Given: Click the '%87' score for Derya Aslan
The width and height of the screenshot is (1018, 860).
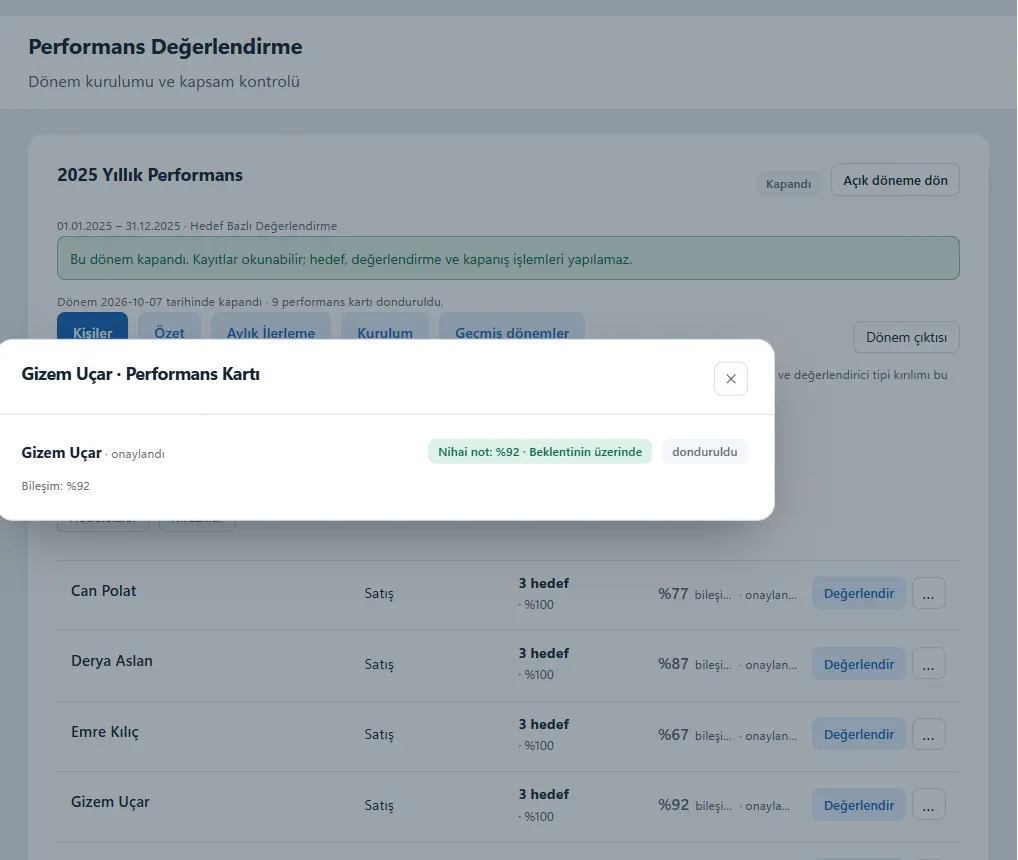Looking at the screenshot, I should (673, 664).
